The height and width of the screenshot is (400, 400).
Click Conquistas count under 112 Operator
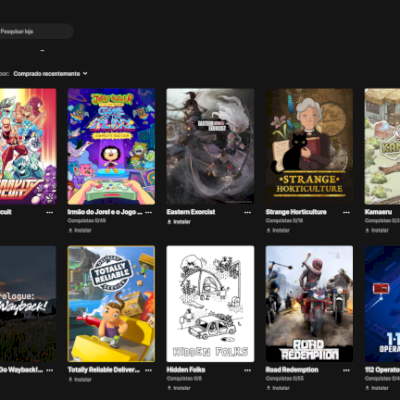[382, 378]
